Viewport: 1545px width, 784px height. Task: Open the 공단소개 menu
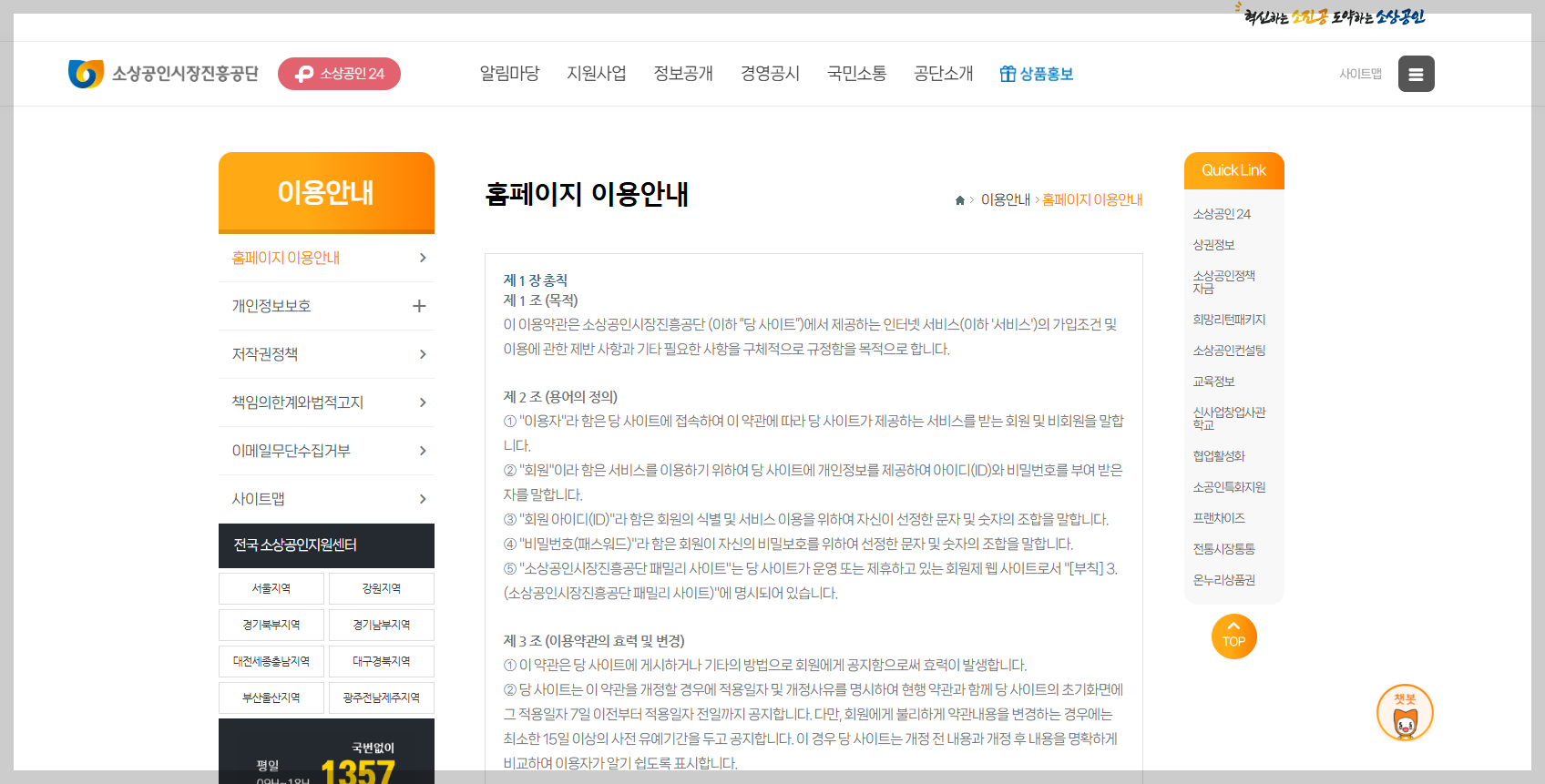pos(943,74)
